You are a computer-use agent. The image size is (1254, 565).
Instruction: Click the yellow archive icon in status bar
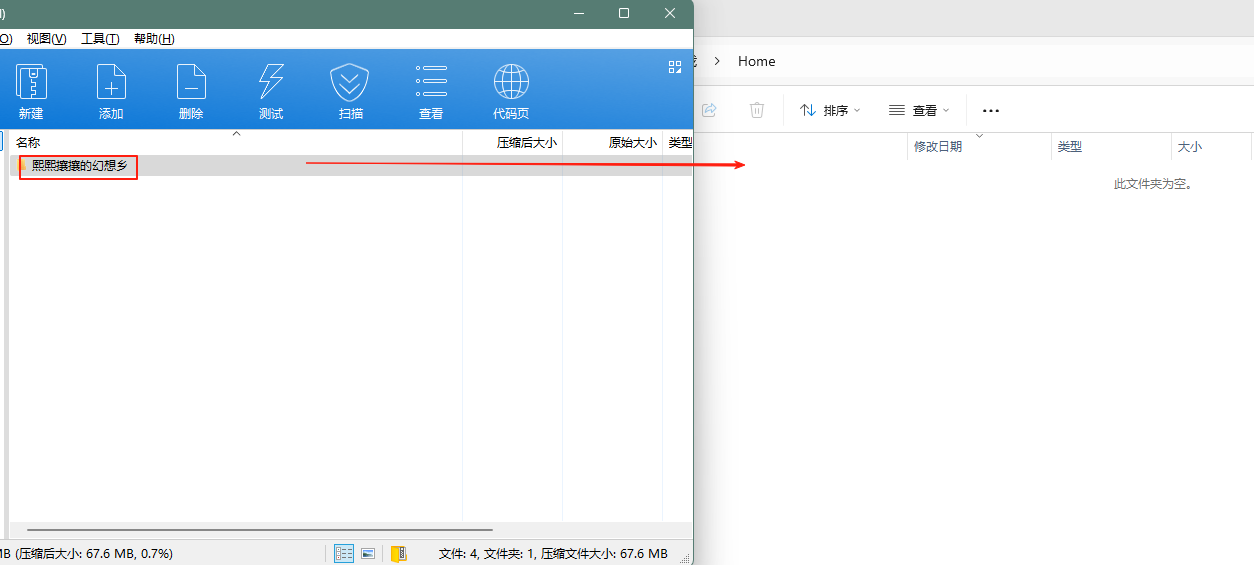pos(399,553)
